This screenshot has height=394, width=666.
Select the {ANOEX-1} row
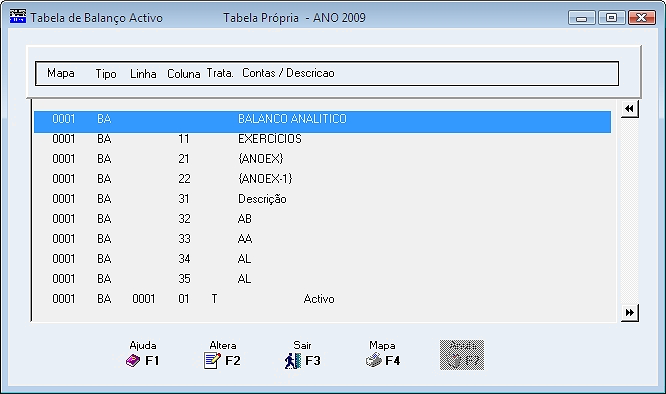click(322, 179)
